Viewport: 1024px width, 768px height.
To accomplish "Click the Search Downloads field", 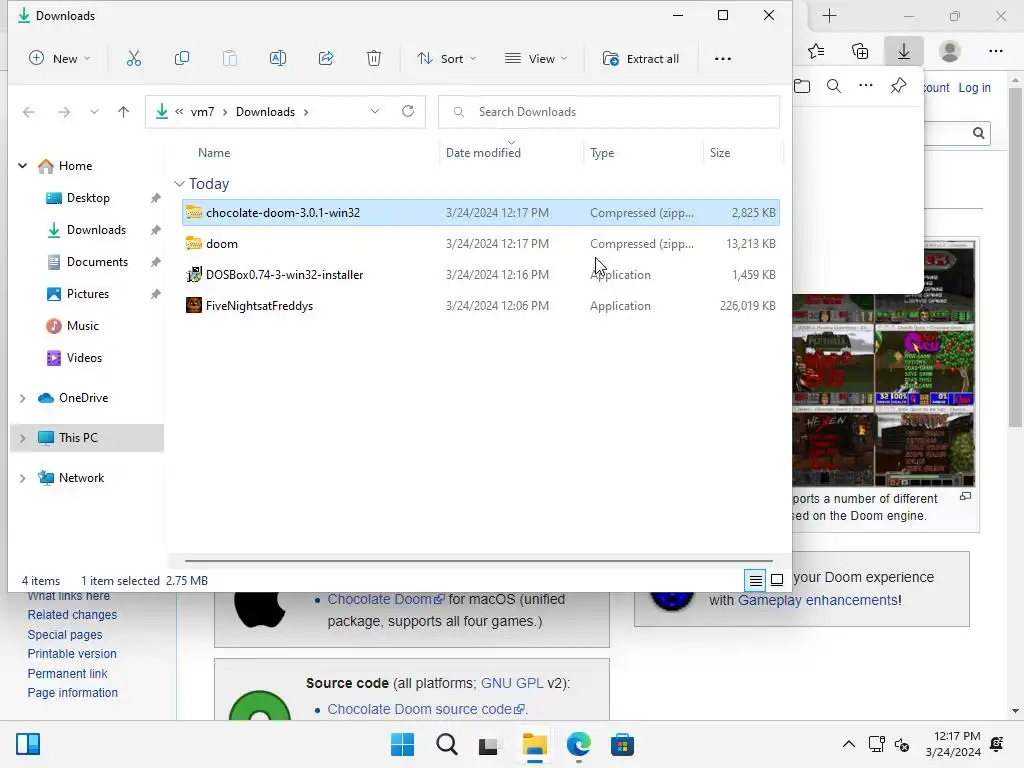I will point(609,112).
